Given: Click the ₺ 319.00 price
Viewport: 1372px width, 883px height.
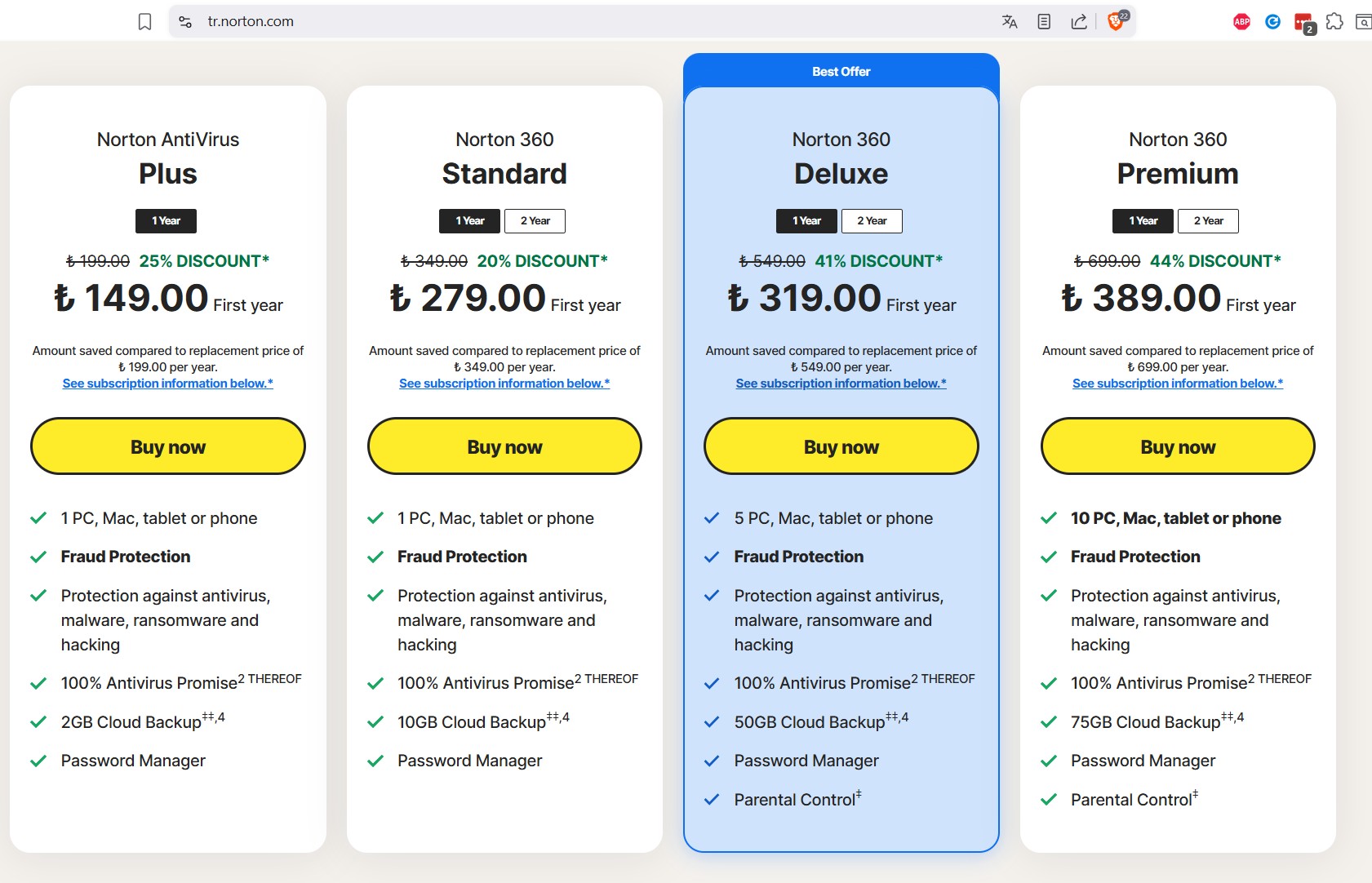Looking at the screenshot, I should click(805, 298).
